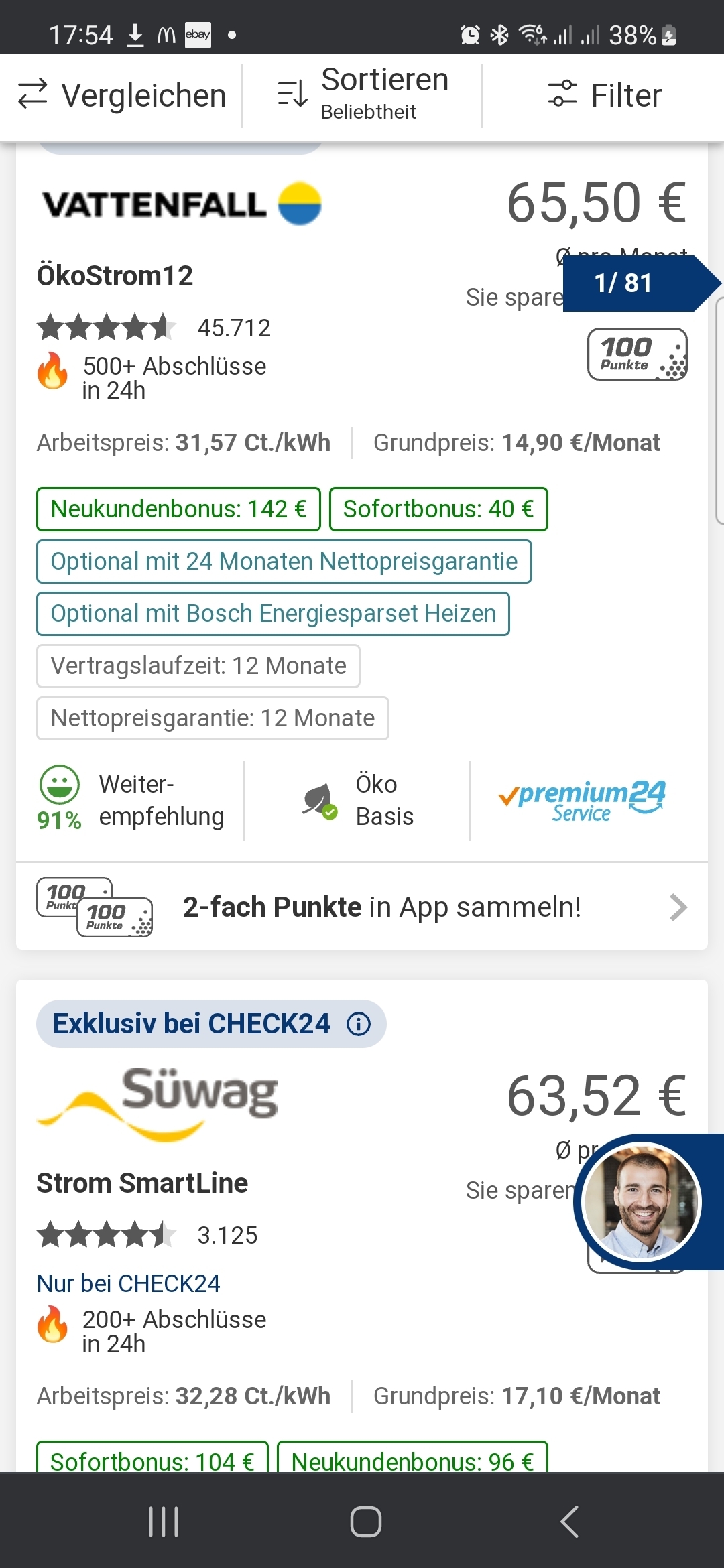
Task: Tap Optional mit 24 Monaten Nettopreisgarantie
Action: coord(284,562)
